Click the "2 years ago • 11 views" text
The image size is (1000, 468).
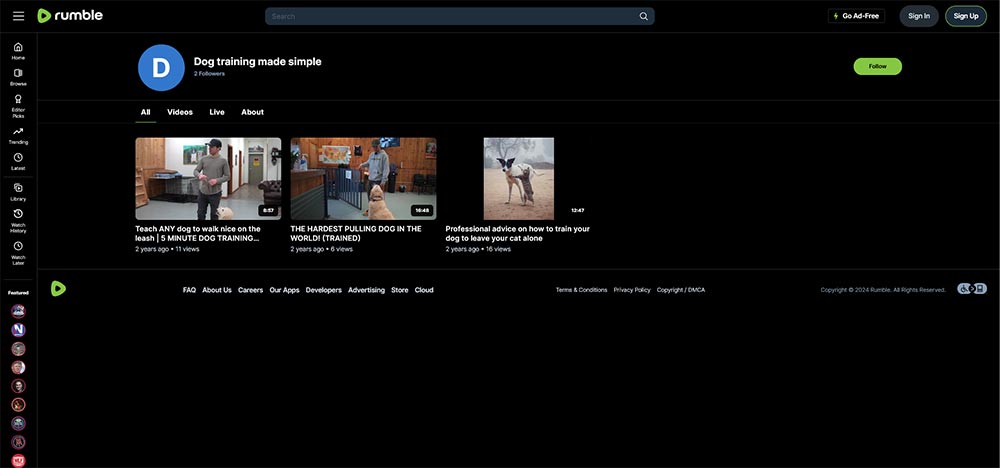(x=167, y=249)
